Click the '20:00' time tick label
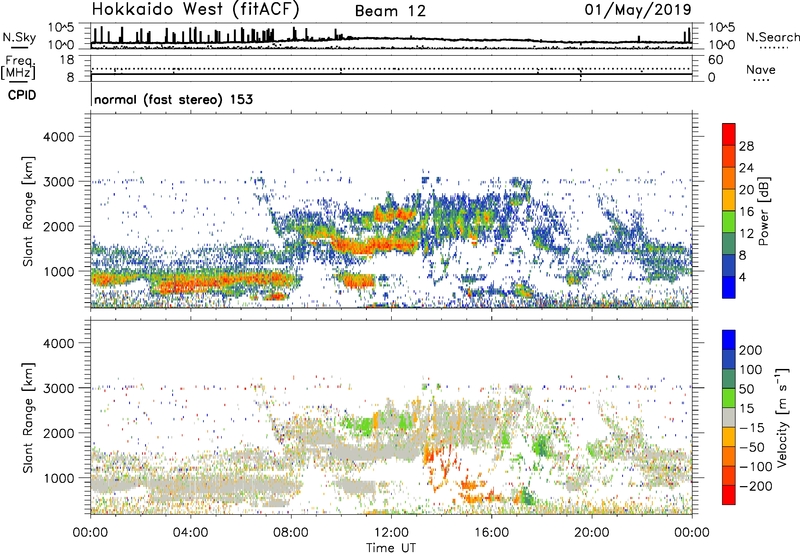Viewport: 800px width, 554px height. (x=592, y=533)
